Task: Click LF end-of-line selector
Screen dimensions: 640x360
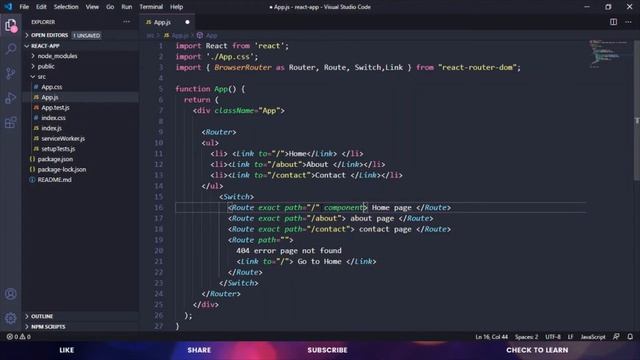Action: pyautogui.click(x=570, y=337)
